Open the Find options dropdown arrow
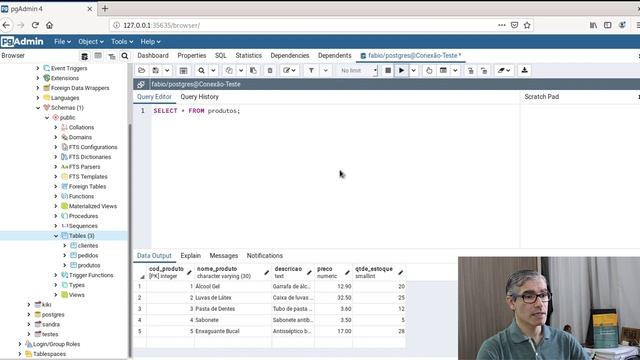 click(213, 70)
